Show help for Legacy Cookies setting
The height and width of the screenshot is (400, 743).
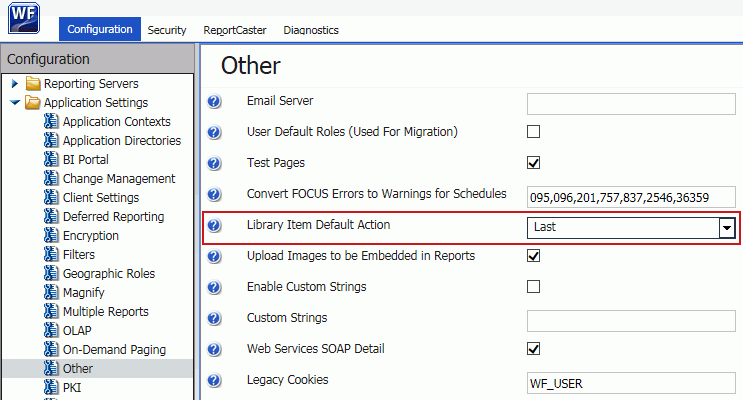pos(214,380)
